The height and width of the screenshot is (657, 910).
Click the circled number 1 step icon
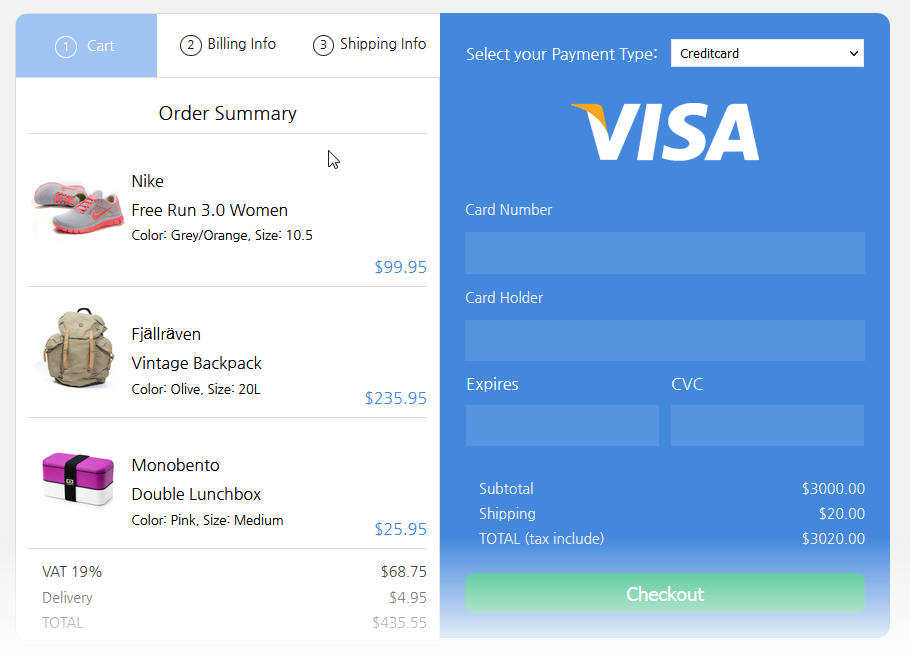[66, 47]
